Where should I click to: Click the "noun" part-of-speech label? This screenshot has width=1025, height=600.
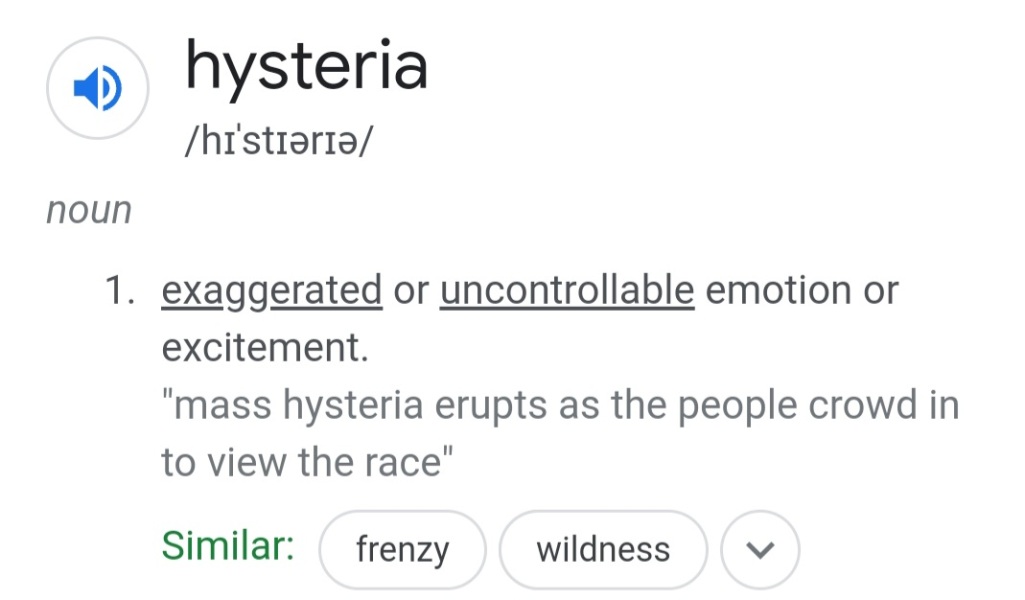click(89, 211)
